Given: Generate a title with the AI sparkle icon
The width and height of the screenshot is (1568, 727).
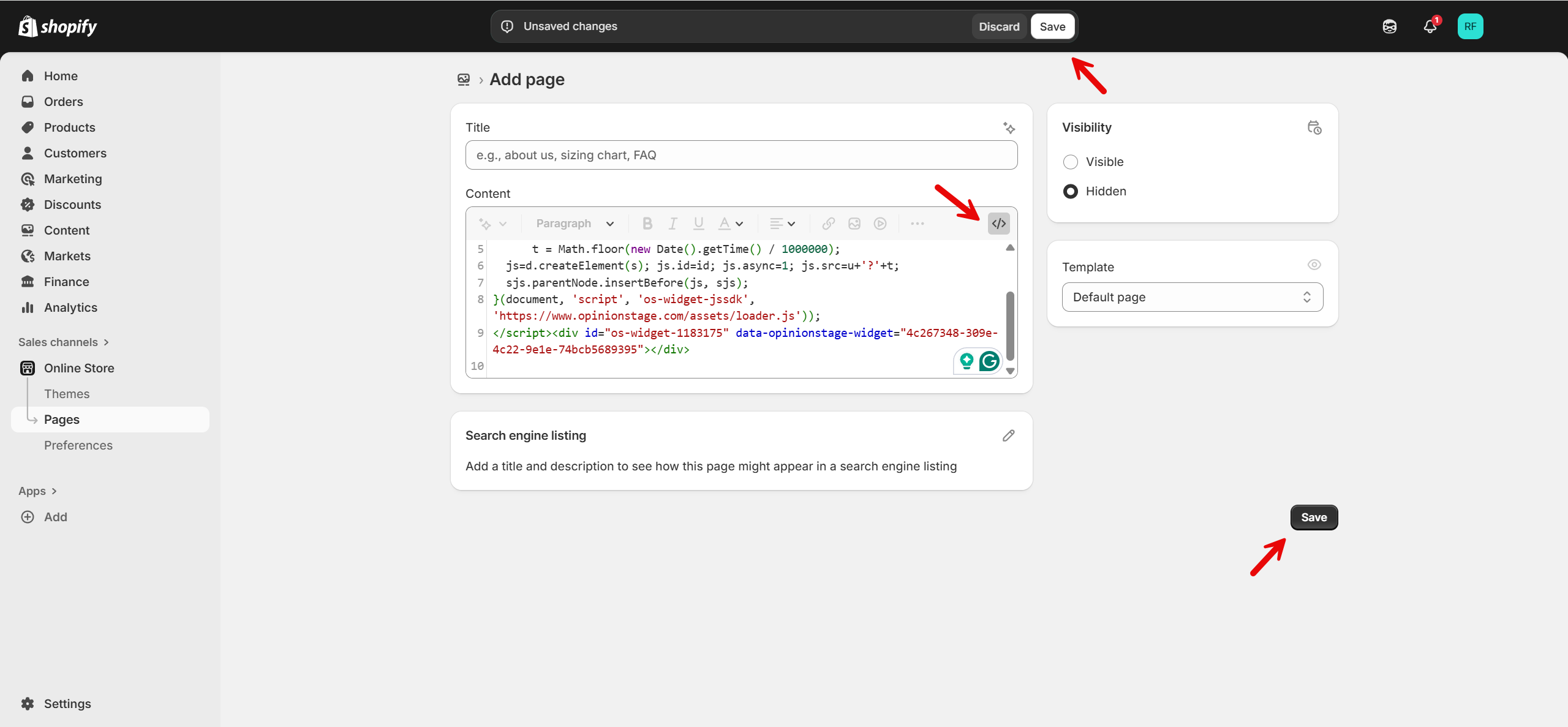Looking at the screenshot, I should [x=1009, y=127].
